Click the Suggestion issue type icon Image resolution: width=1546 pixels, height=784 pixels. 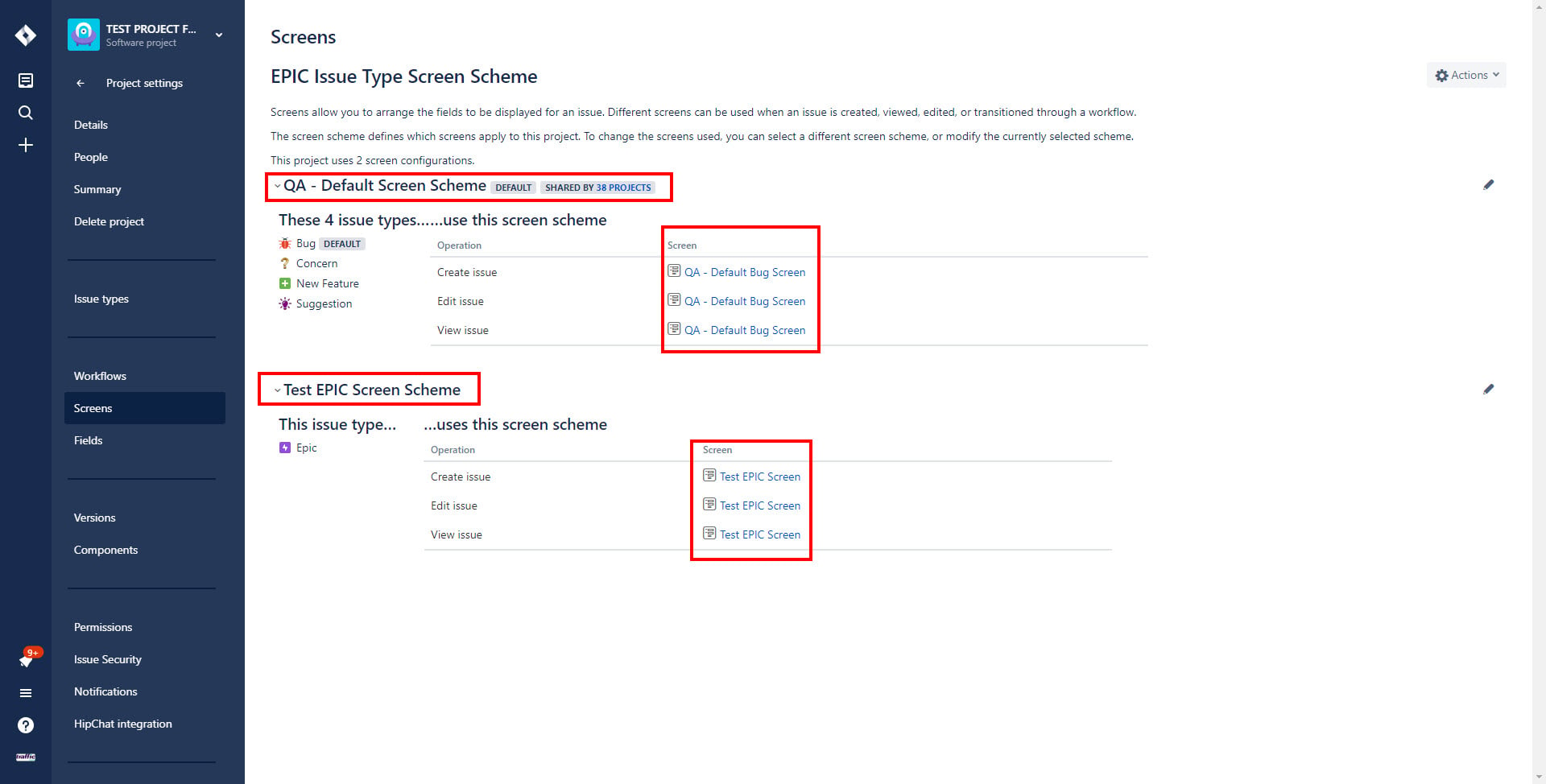click(x=285, y=303)
